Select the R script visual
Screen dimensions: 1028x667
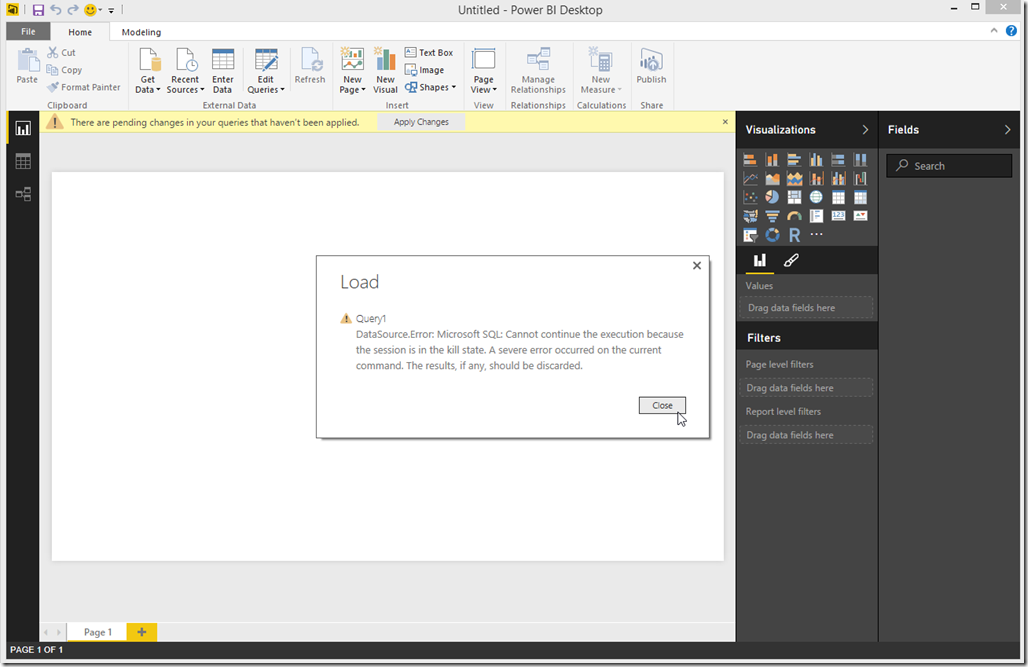(x=794, y=235)
